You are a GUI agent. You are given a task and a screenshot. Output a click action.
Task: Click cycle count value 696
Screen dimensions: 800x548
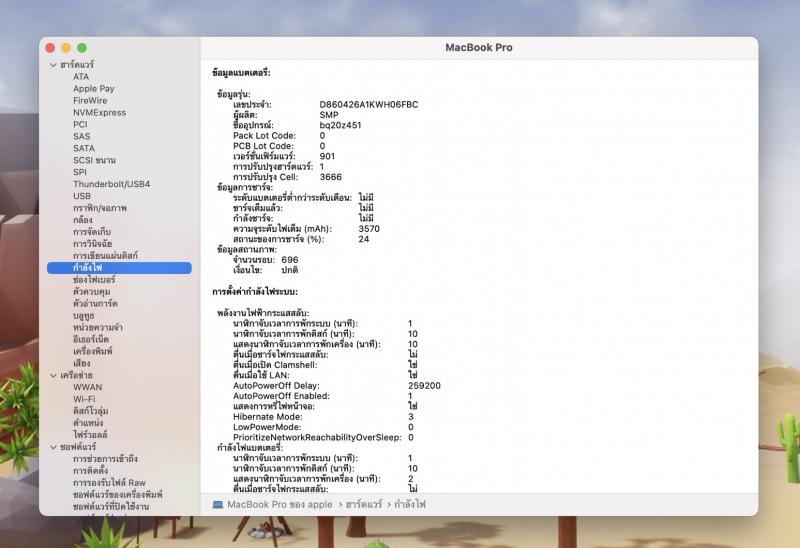pyautogui.click(x=290, y=260)
